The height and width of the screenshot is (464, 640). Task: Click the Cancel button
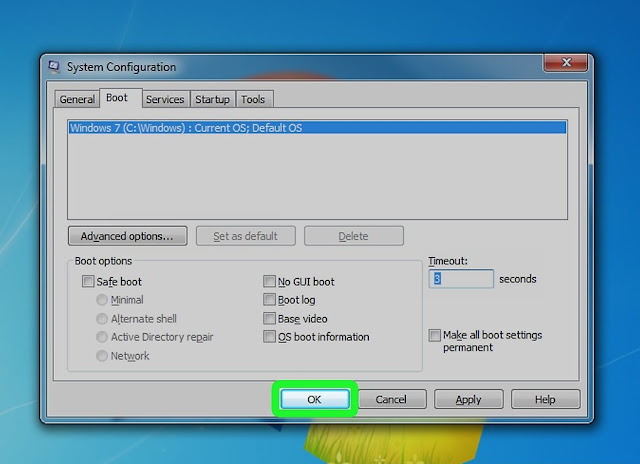[x=391, y=399]
